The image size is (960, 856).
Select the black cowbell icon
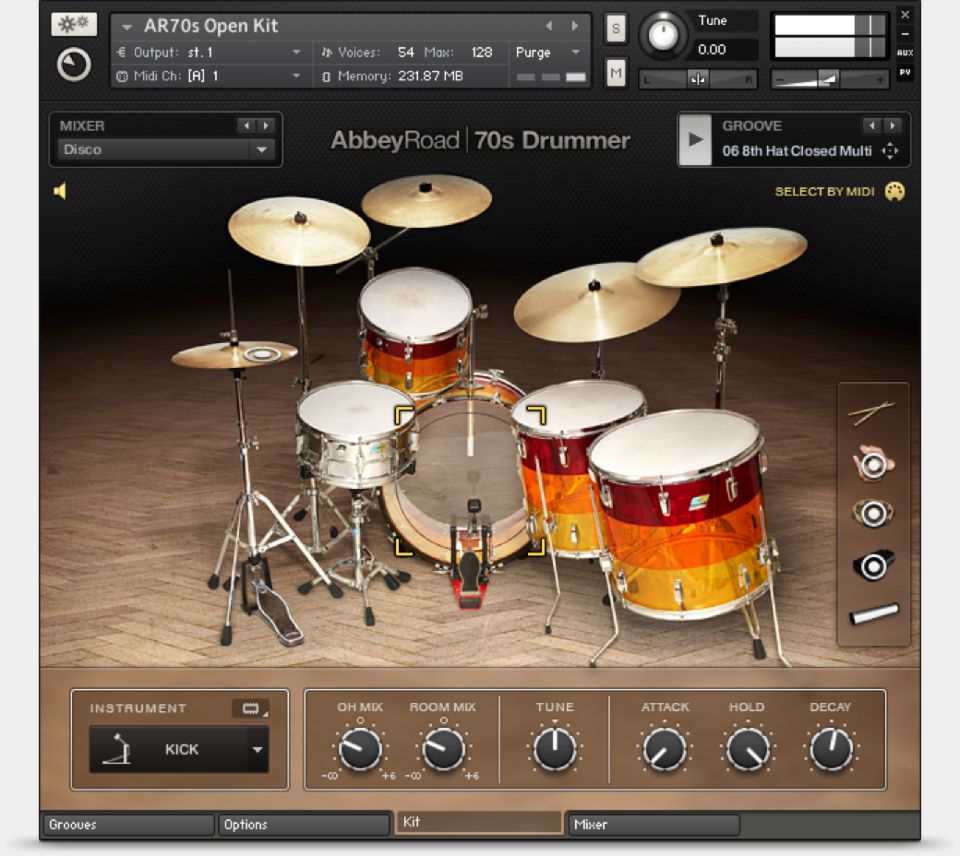[873, 565]
